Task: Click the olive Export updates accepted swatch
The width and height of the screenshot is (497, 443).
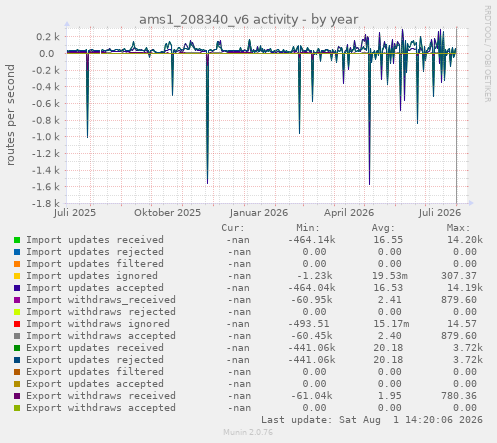Action: pyautogui.click(x=17, y=384)
